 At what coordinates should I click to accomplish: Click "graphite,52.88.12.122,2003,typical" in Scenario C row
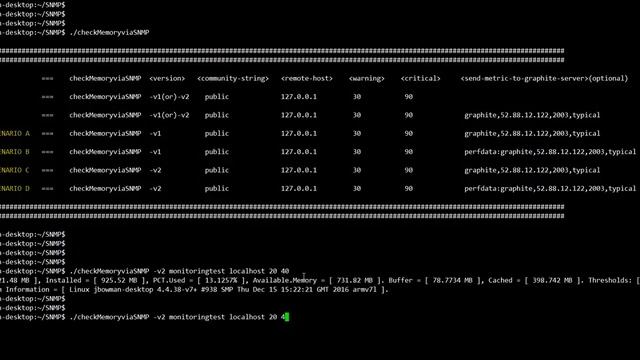[532, 170]
